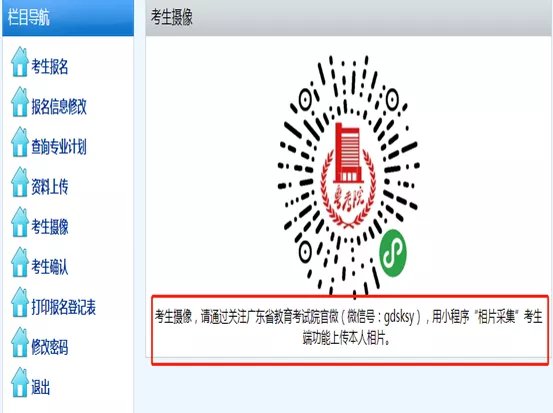Click 退出 to log out
553x413 pixels.
tap(41, 387)
